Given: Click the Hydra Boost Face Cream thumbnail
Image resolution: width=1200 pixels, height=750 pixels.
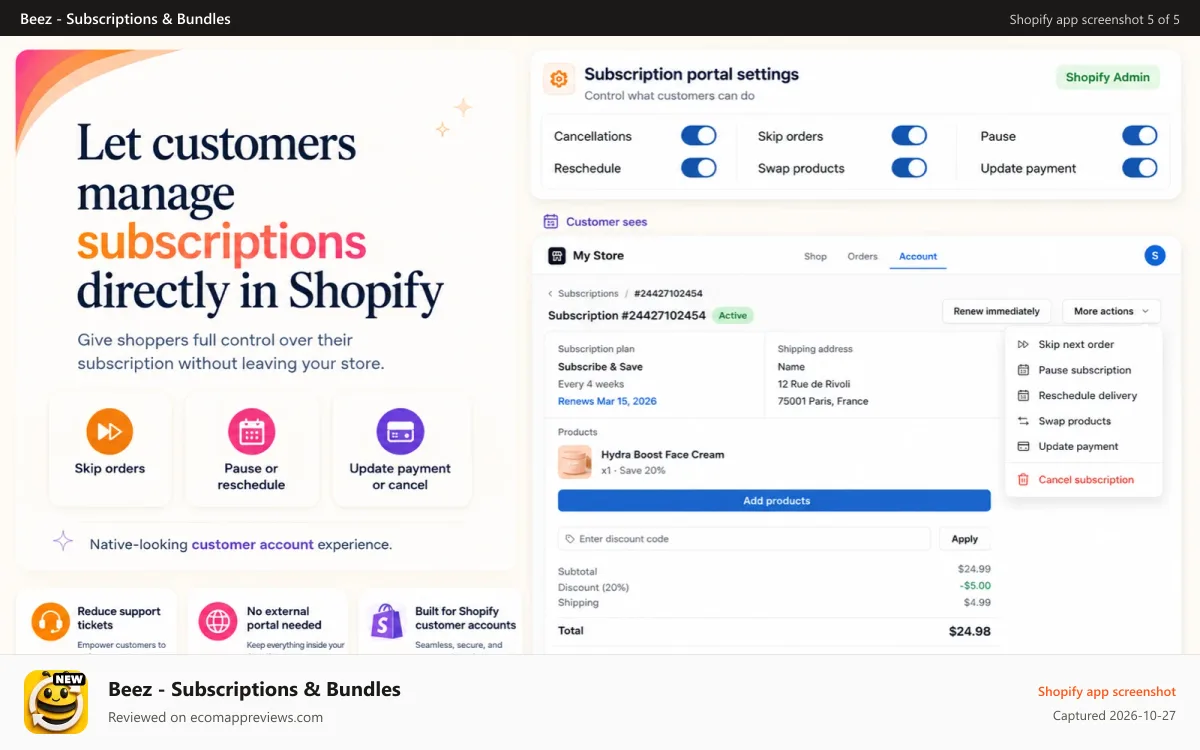Looking at the screenshot, I should pos(575,462).
